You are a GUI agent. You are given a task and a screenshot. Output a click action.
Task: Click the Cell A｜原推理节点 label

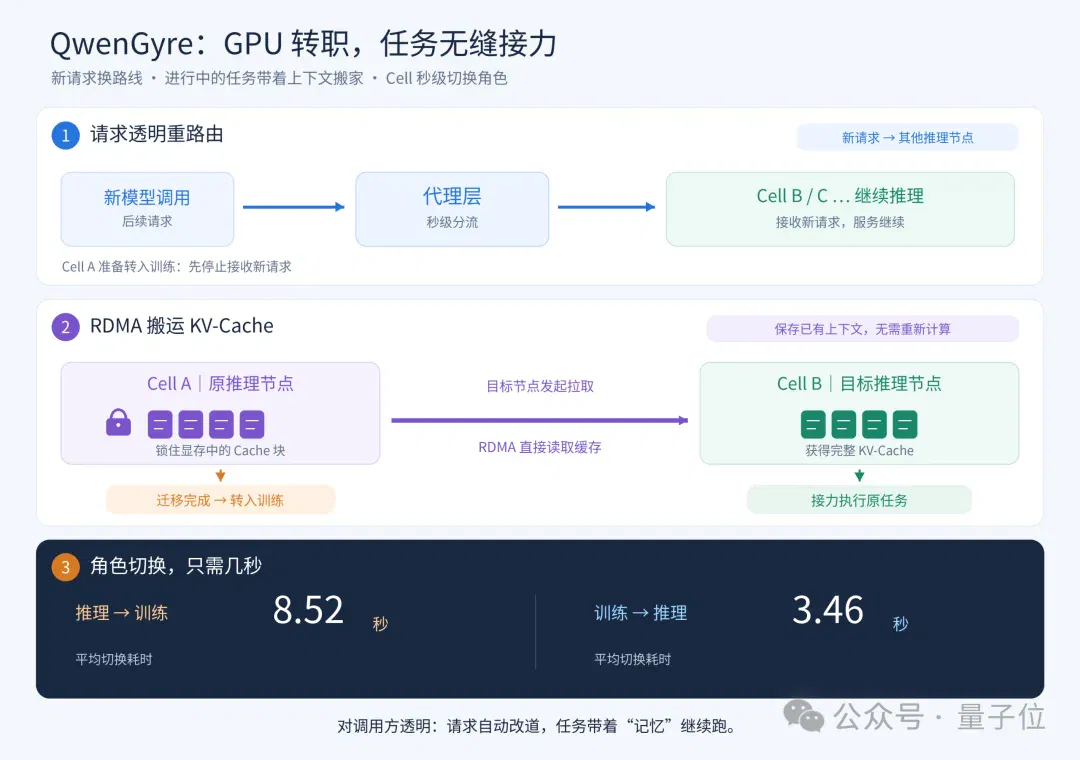tap(220, 384)
